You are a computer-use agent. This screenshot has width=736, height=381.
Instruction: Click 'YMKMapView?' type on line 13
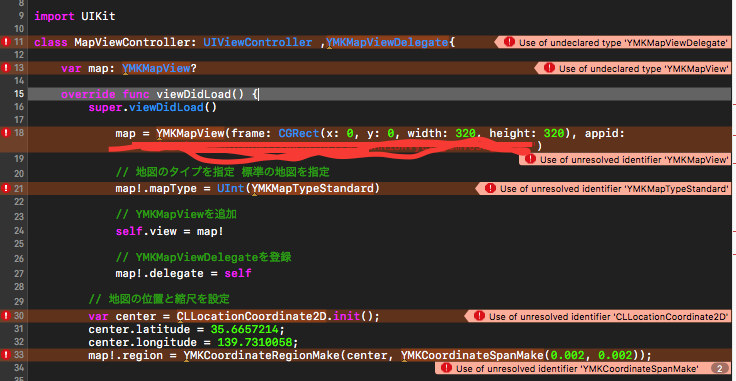(160, 69)
